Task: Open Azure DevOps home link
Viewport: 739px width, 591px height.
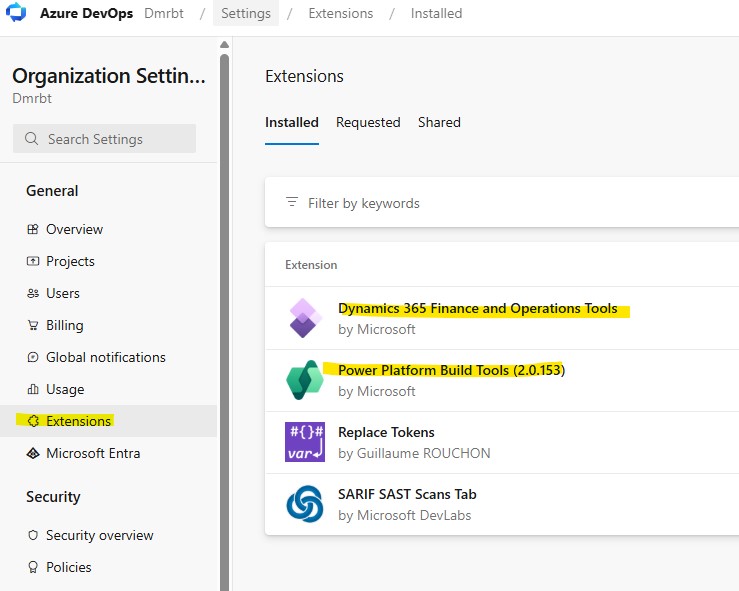Action: (86, 13)
